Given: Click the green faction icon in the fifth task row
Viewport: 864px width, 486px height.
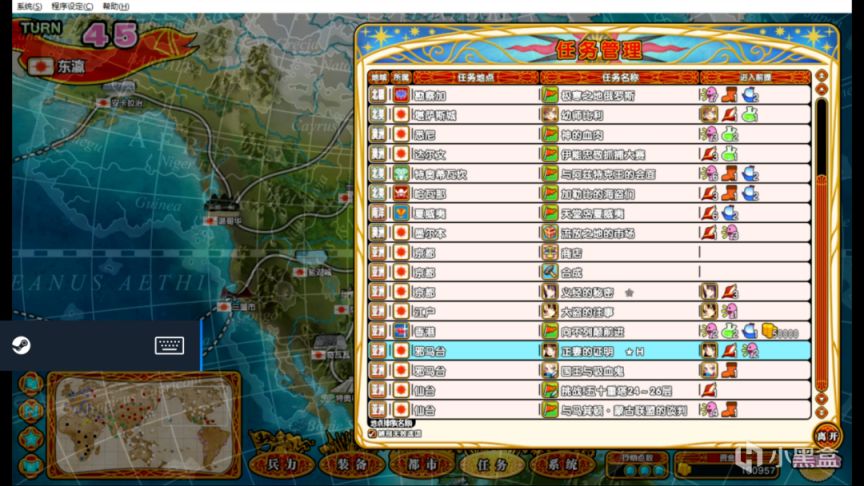Looking at the screenshot, I should pos(401,174).
